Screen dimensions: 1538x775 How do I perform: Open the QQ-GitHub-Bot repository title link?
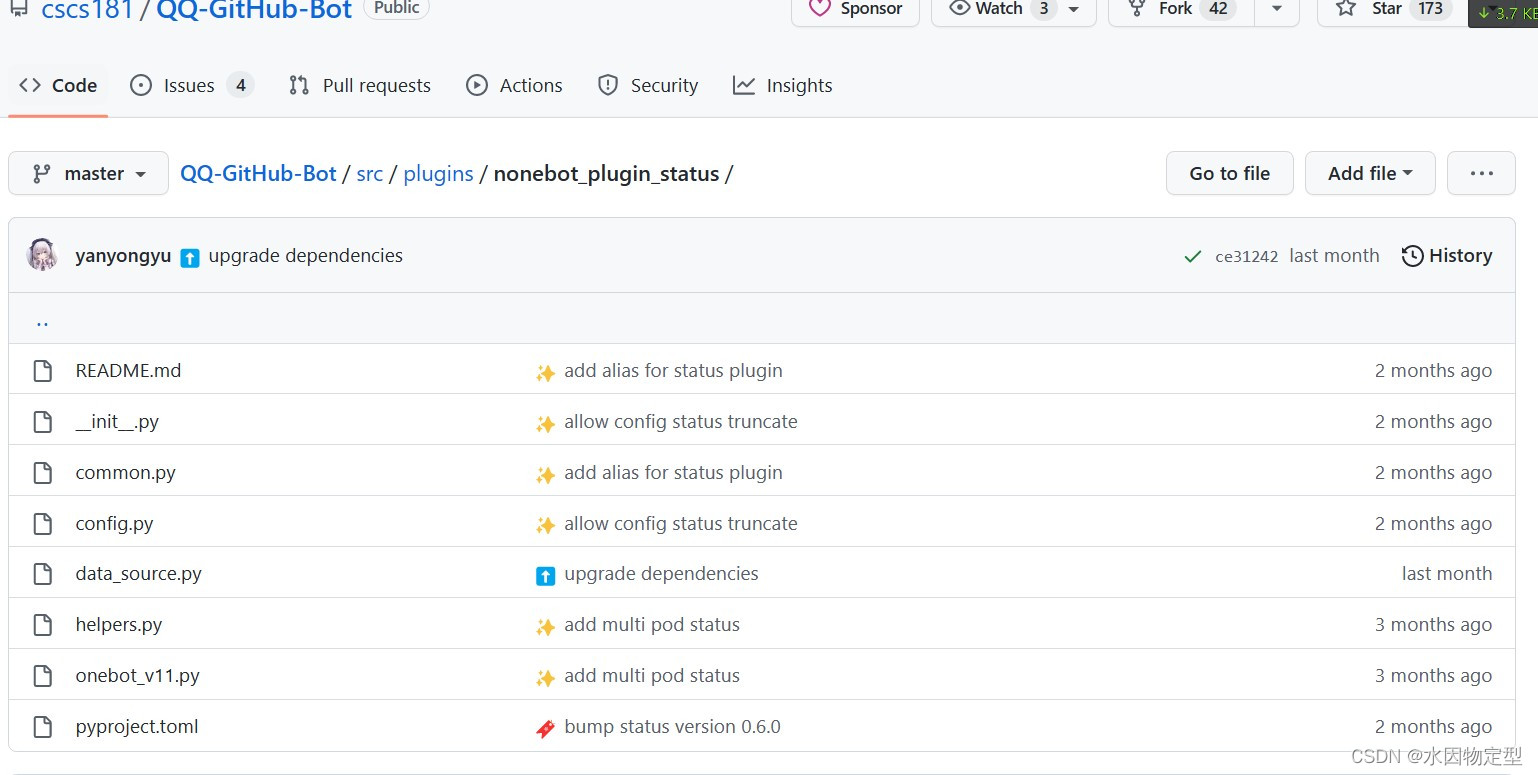point(254,10)
